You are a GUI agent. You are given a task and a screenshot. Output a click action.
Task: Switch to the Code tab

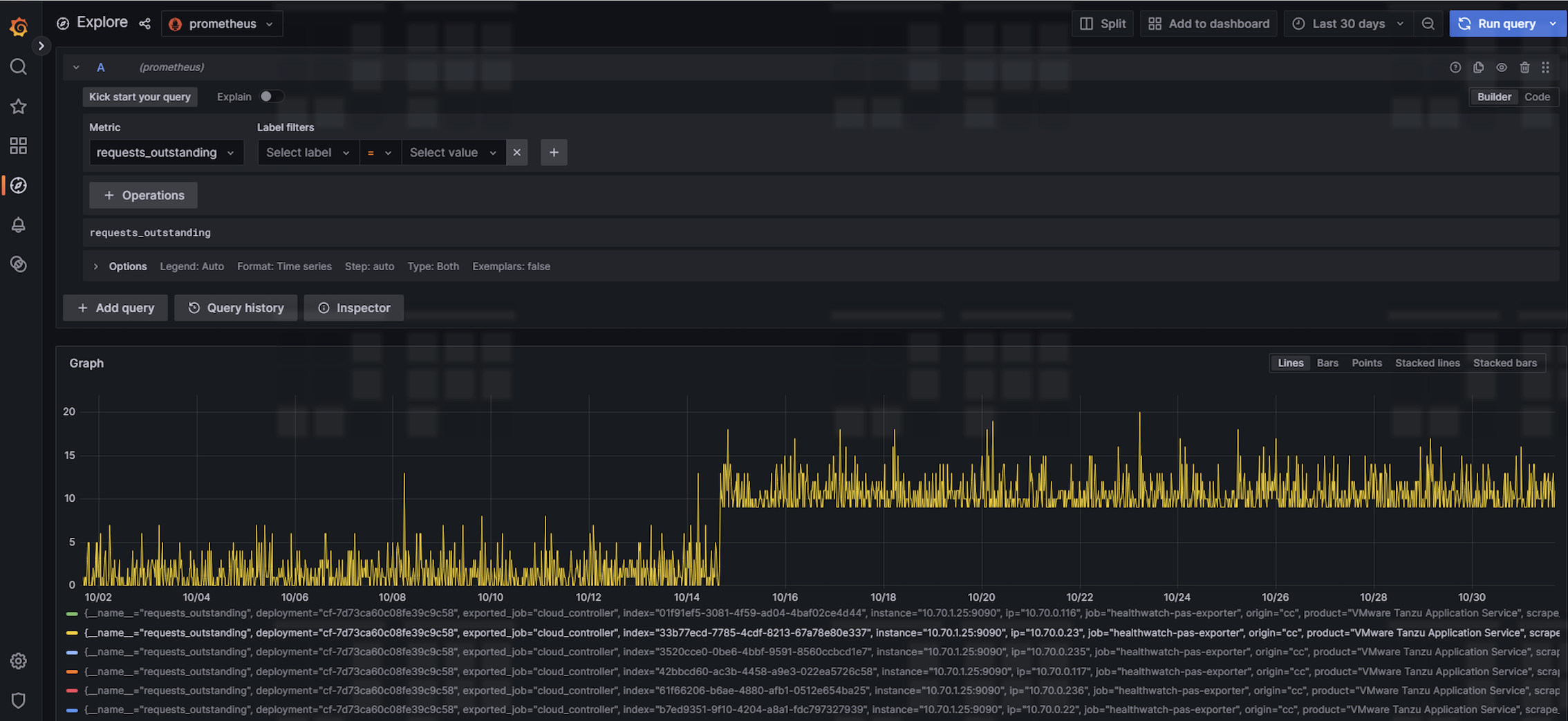[1537, 97]
